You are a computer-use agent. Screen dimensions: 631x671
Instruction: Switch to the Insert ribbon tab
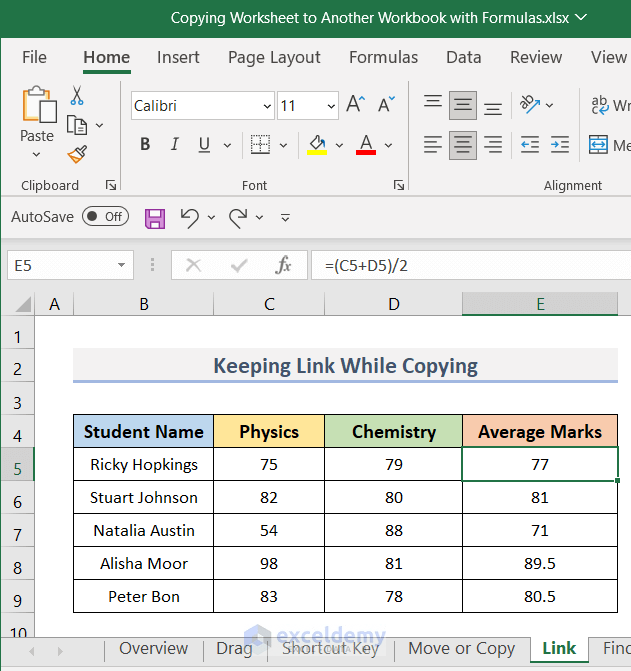click(x=178, y=57)
